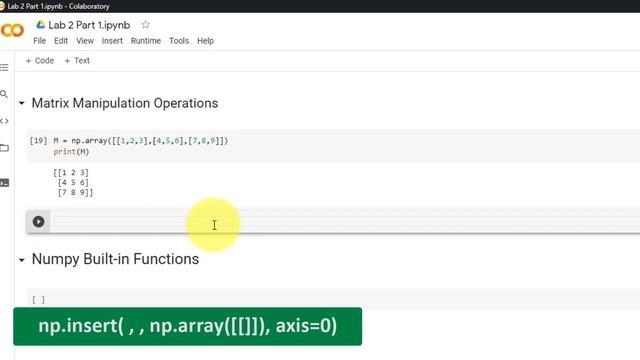This screenshot has height=360, width=640.
Task: Click the Colab logo icon
Action: (12, 31)
